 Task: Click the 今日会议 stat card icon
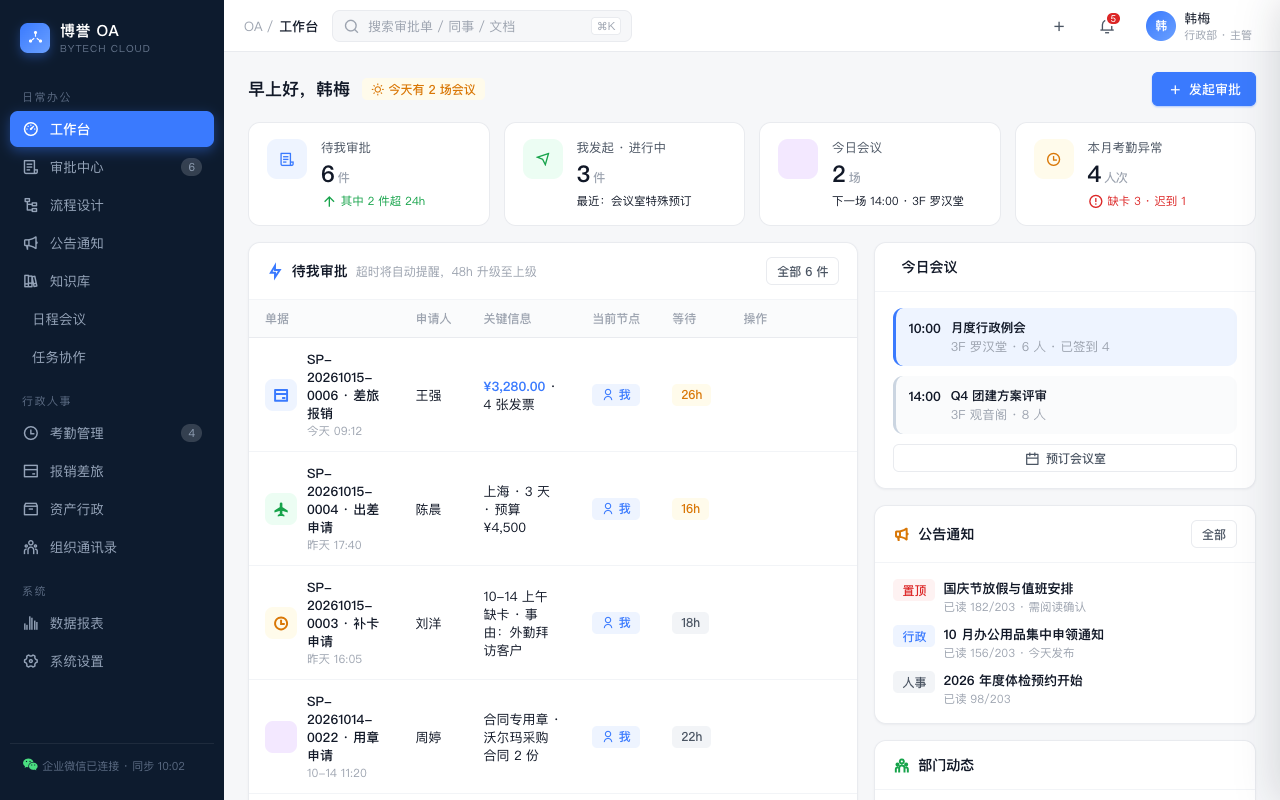798,159
